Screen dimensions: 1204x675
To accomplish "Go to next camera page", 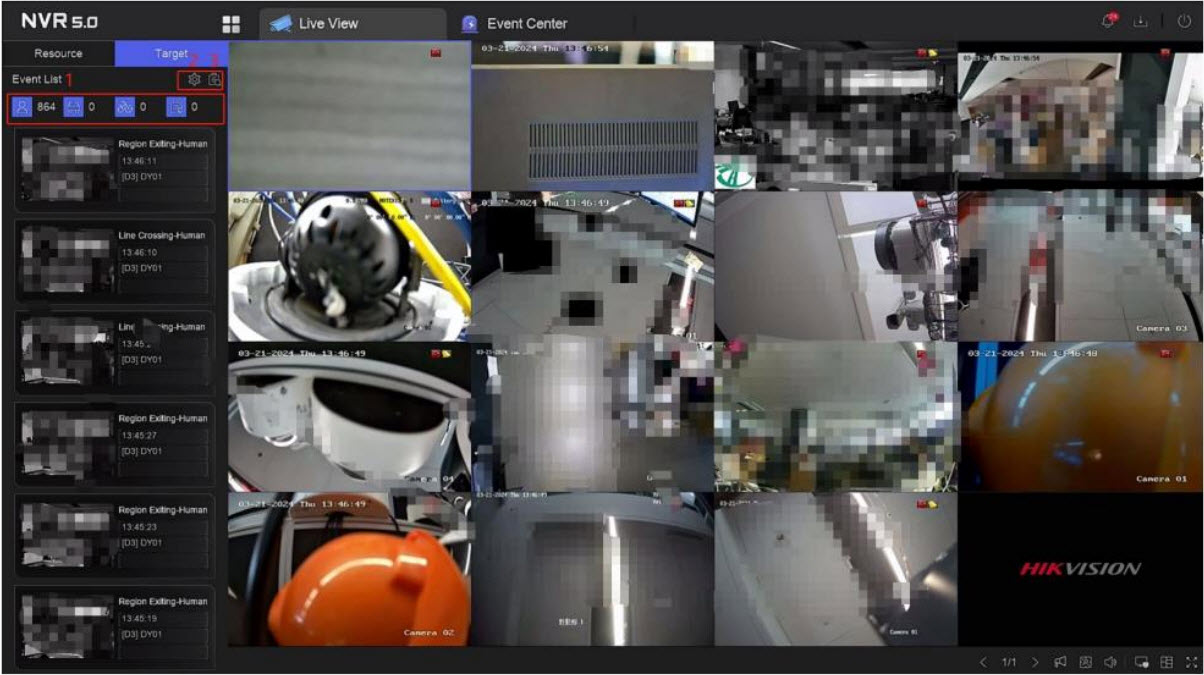I will (1035, 662).
